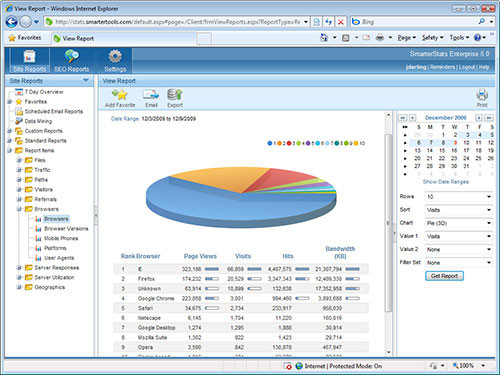Open the 100% zoom level control
The width and height of the screenshot is (500, 375).
[469, 366]
